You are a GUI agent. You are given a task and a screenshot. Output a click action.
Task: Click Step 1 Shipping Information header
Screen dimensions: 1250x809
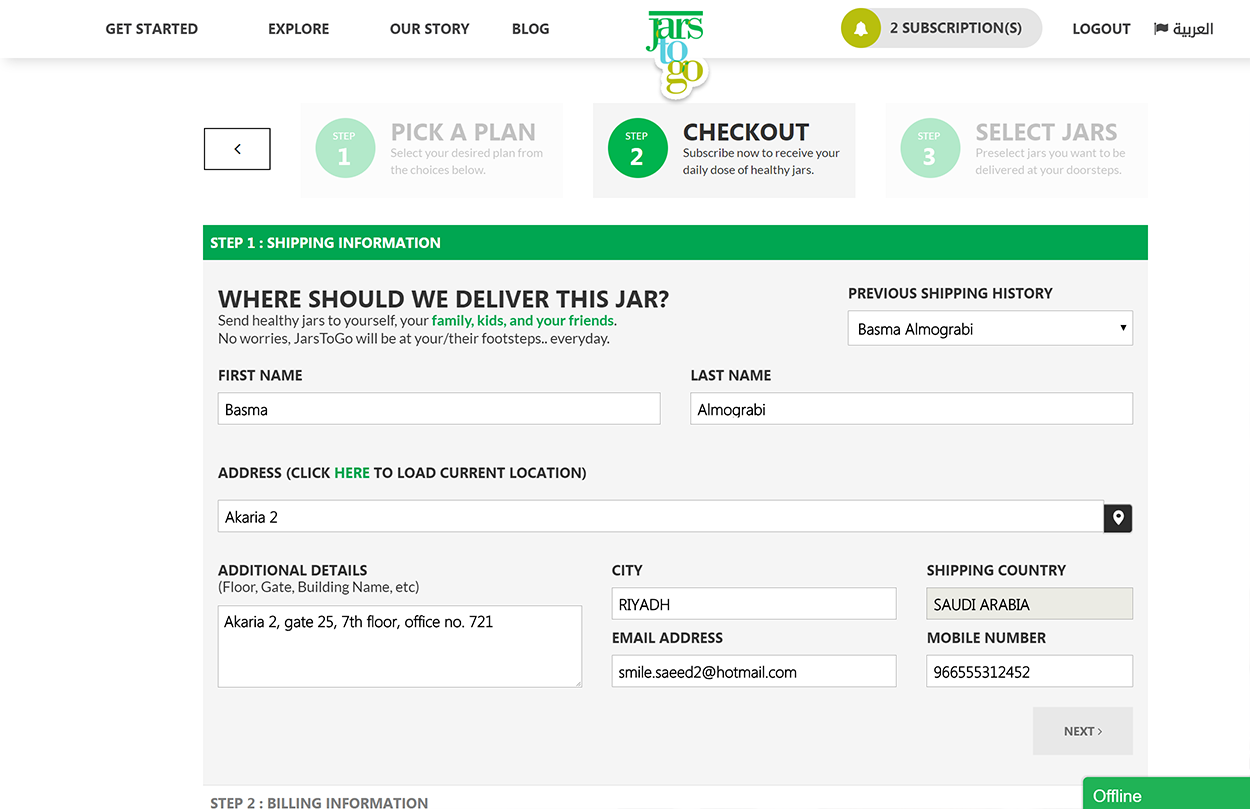click(675, 243)
